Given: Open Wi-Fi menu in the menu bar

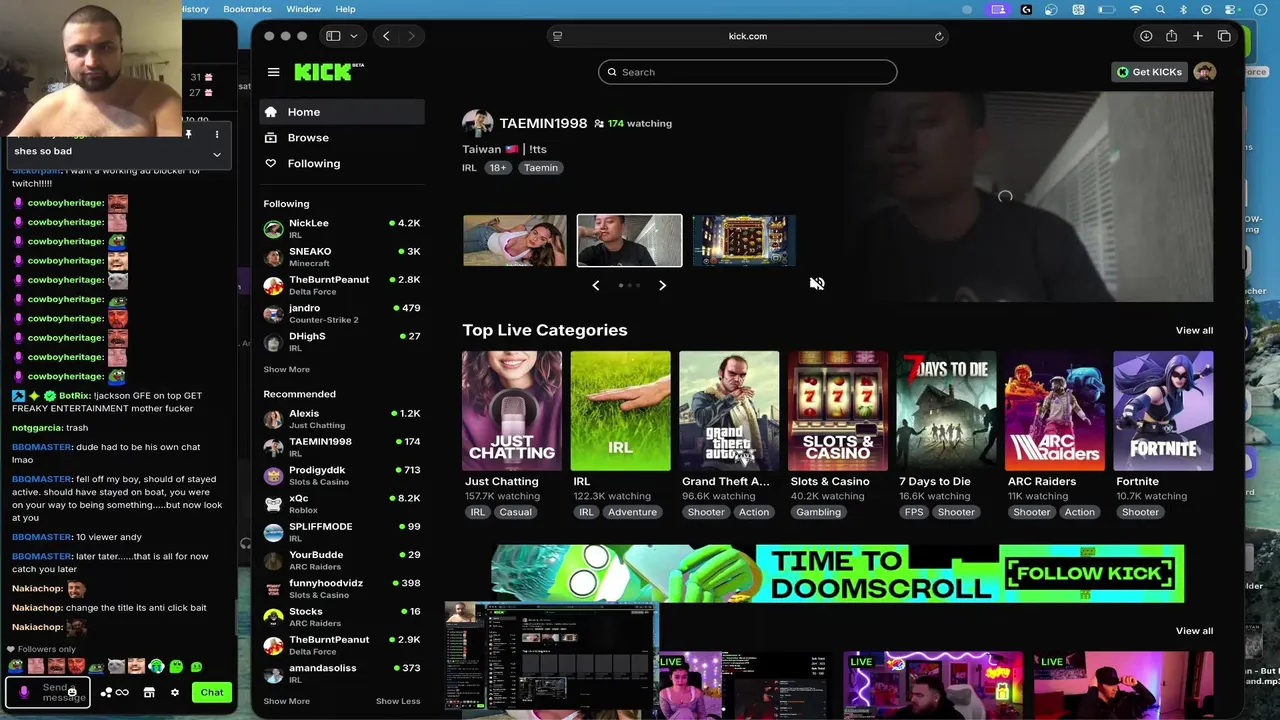Looking at the screenshot, I should [x=1135, y=9].
